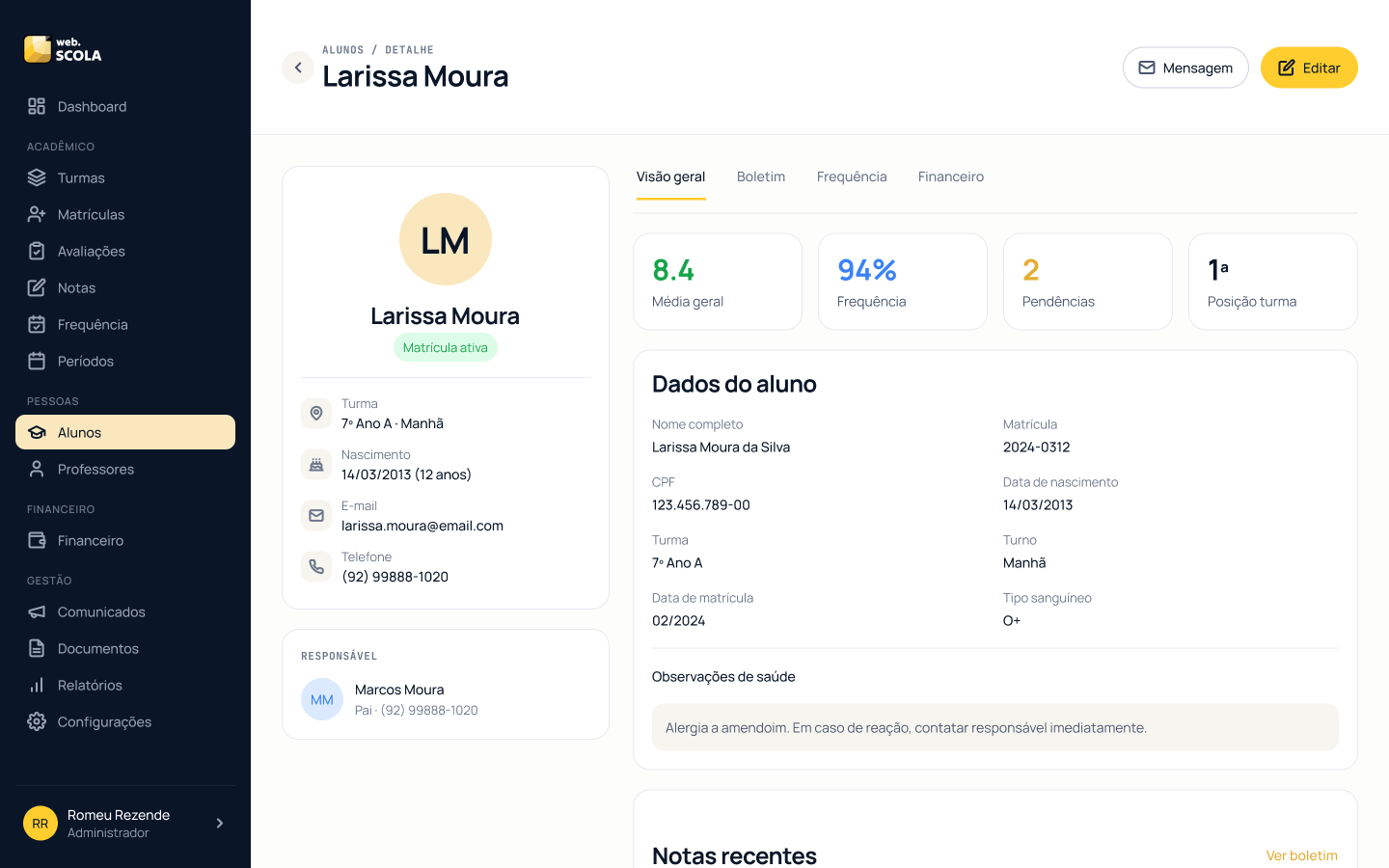Click the phone (92) 99888-1020 under Telefone
The image size is (1389, 868).
pos(395,577)
